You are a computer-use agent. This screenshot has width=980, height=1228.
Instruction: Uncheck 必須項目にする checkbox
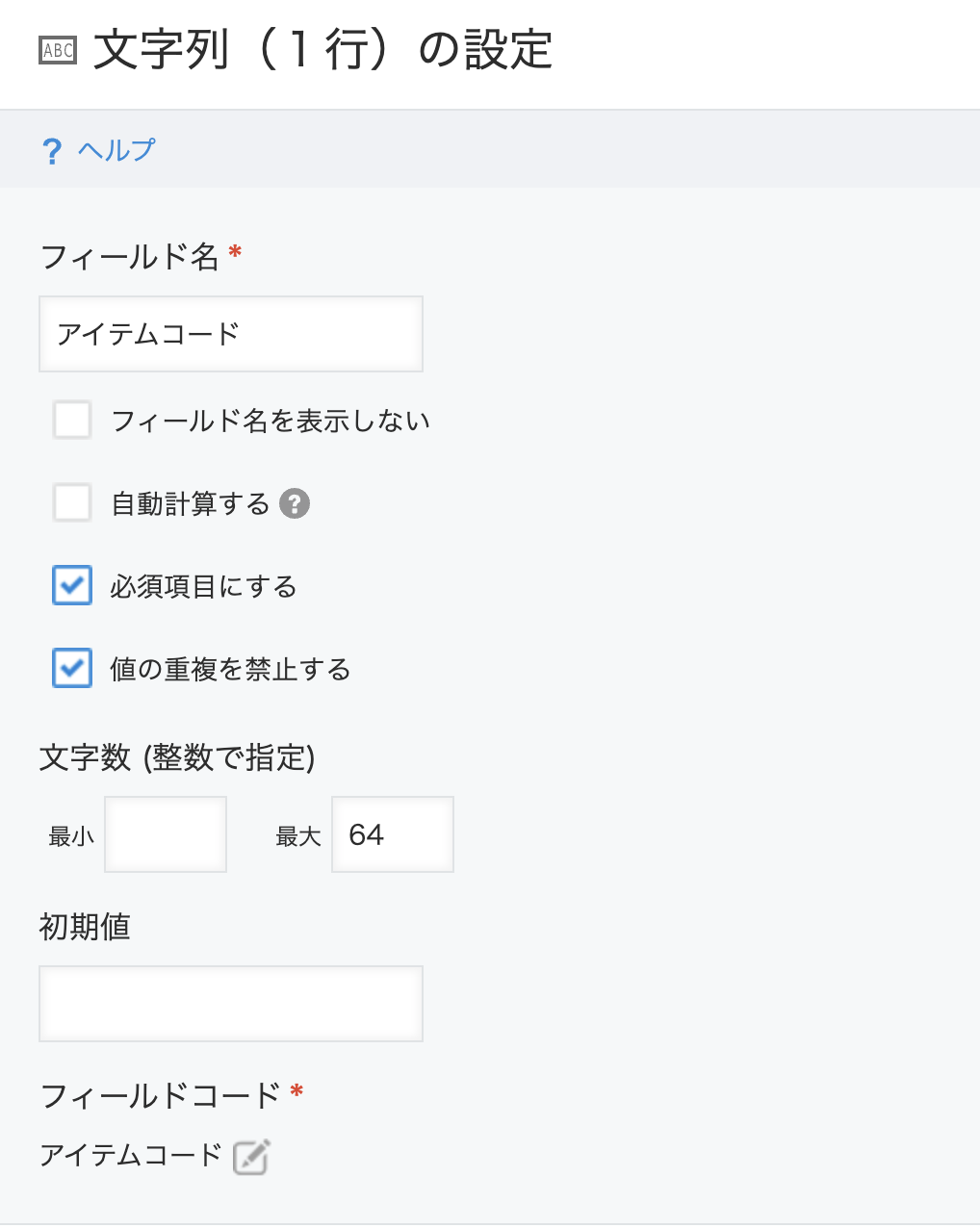click(x=72, y=585)
